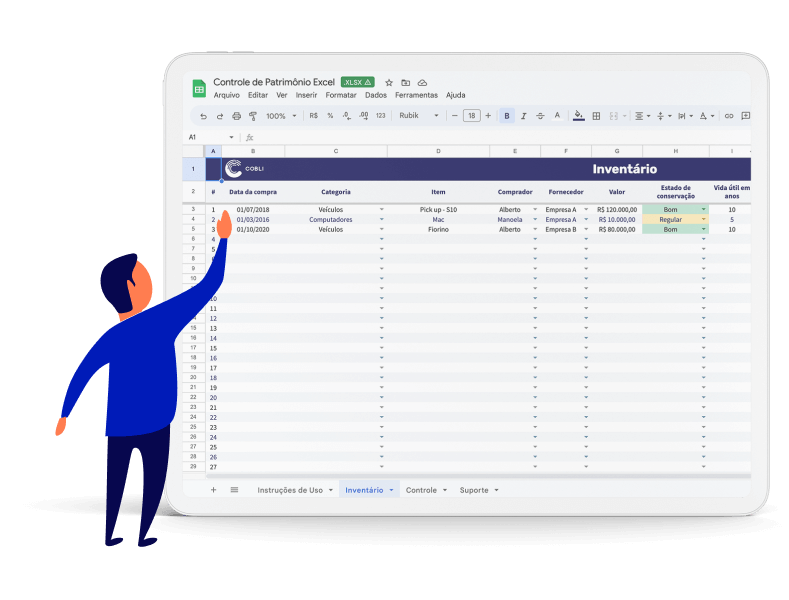Undo the last action

pyautogui.click(x=203, y=116)
